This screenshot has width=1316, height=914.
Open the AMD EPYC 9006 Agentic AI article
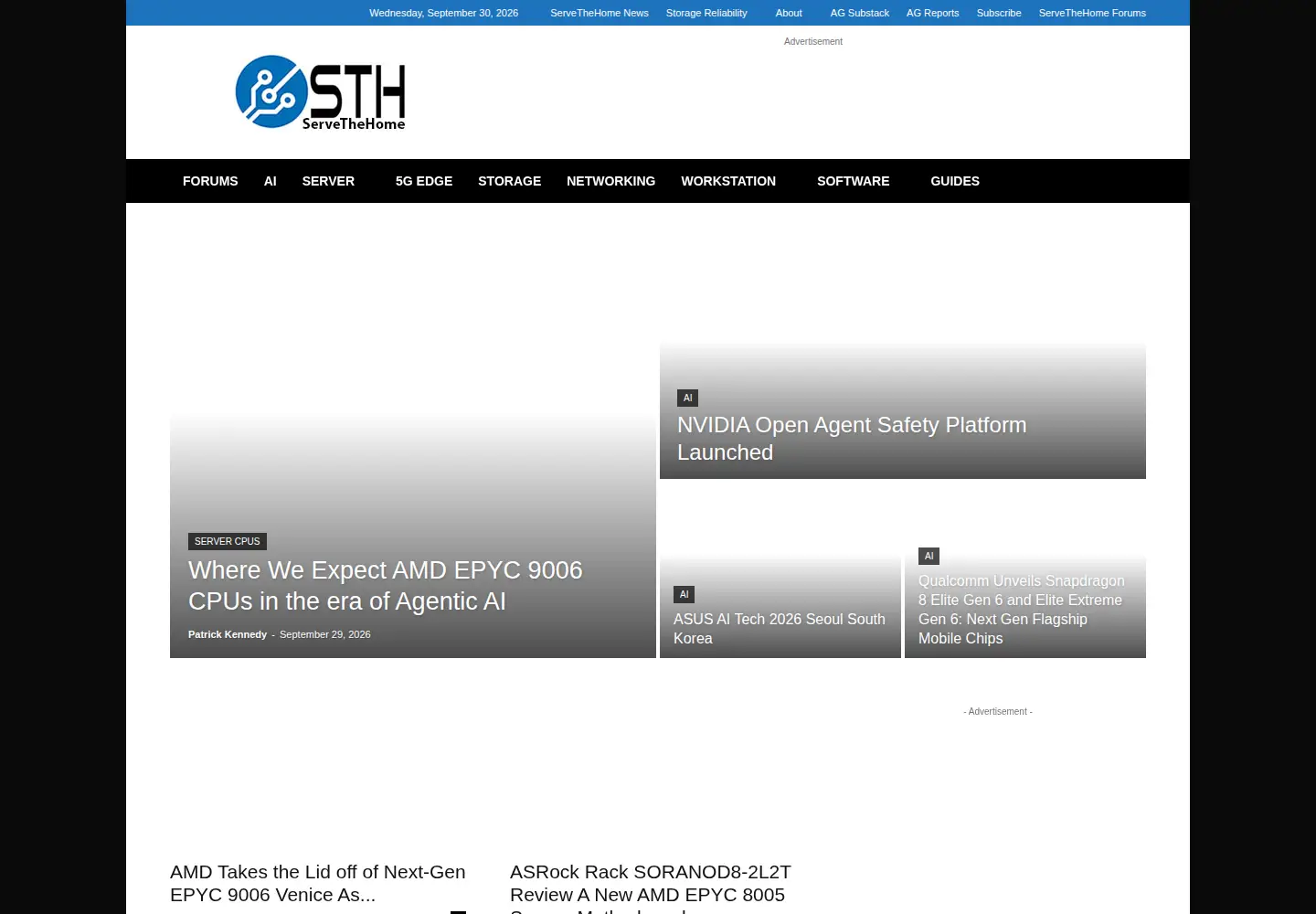(385, 586)
